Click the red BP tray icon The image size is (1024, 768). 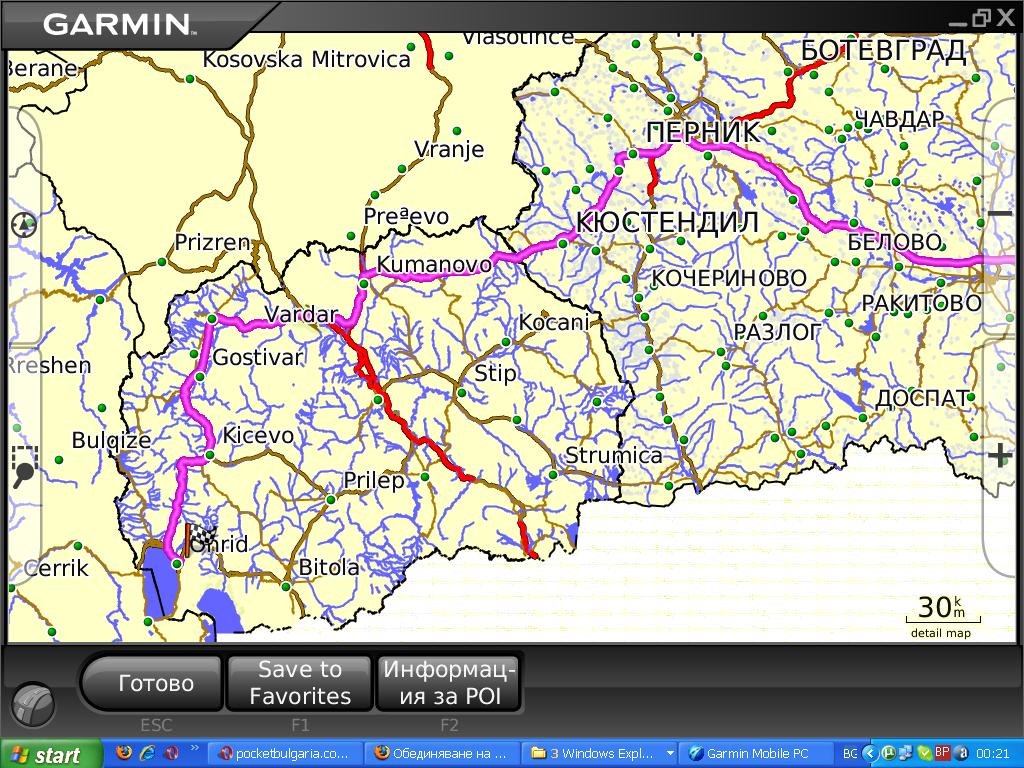tap(942, 752)
